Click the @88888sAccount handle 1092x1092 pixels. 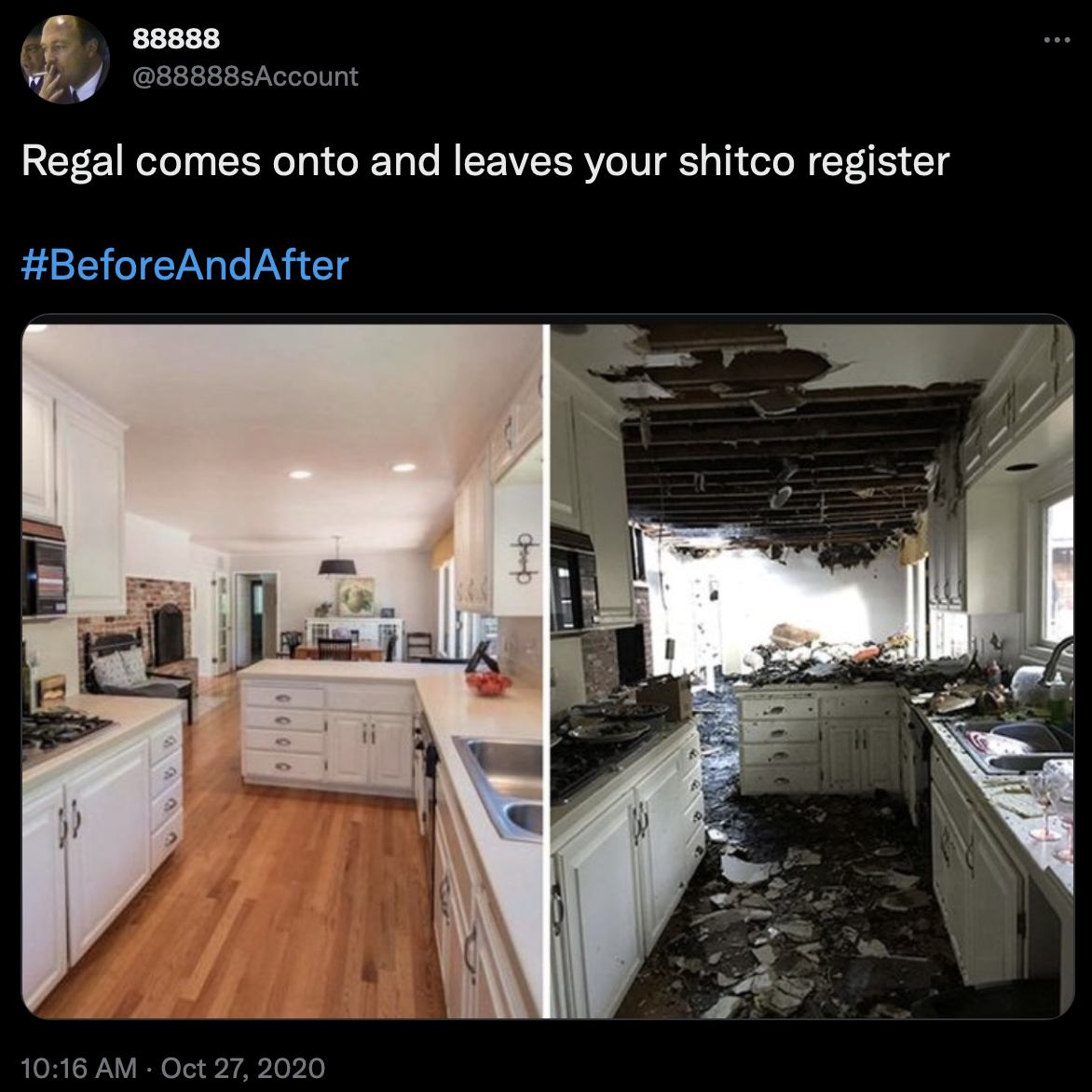[245, 76]
